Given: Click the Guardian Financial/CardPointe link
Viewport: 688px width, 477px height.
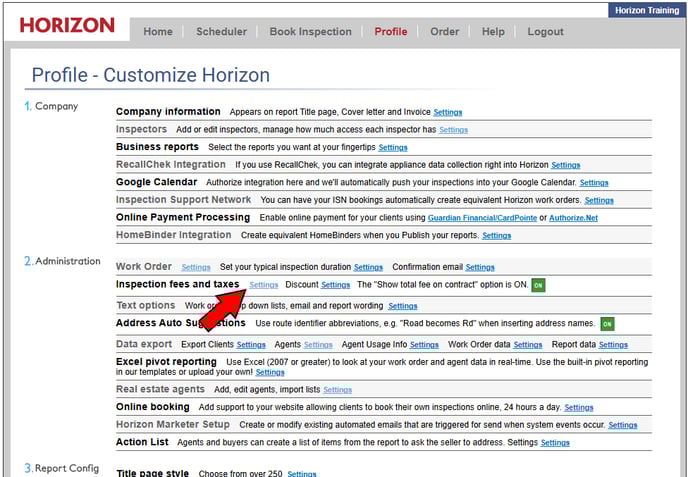Looking at the screenshot, I should click(x=483, y=218).
